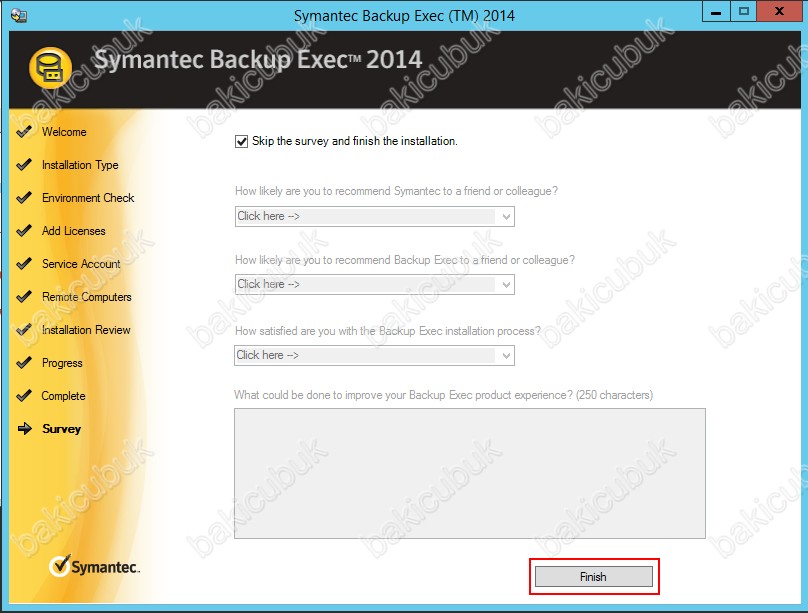Click the checkmark icon beside Welcome
This screenshot has height=613, width=808.
(24, 132)
